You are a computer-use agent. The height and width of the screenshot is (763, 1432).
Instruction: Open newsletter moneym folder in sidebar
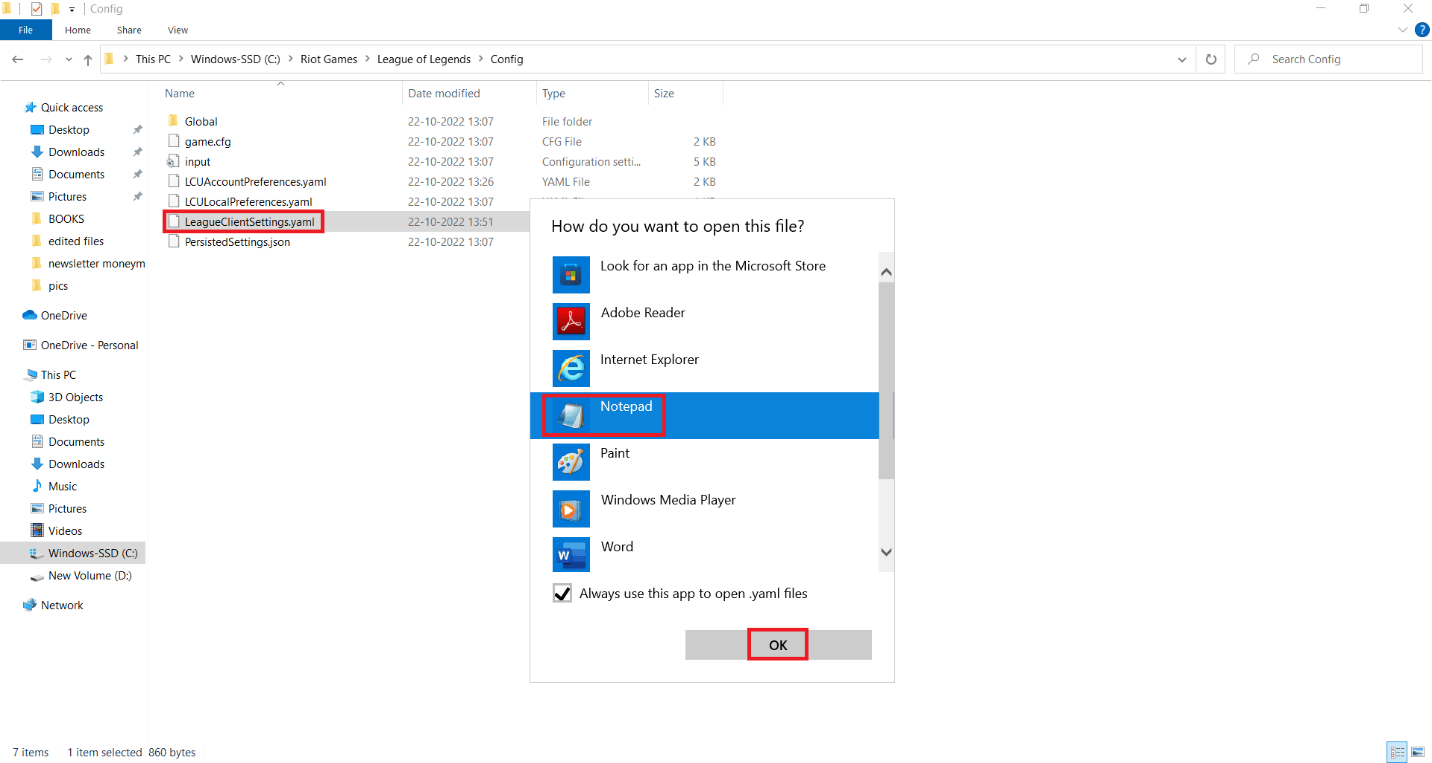click(x=96, y=264)
